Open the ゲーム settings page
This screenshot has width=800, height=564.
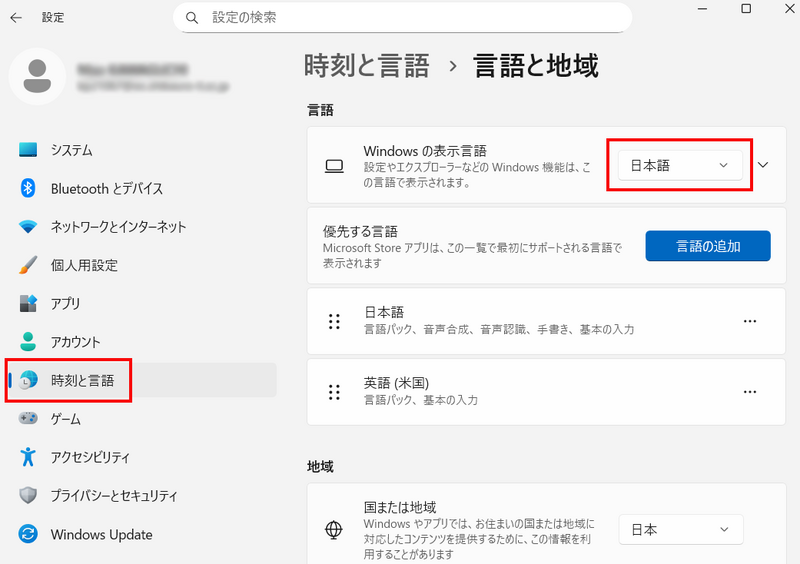(x=66, y=419)
